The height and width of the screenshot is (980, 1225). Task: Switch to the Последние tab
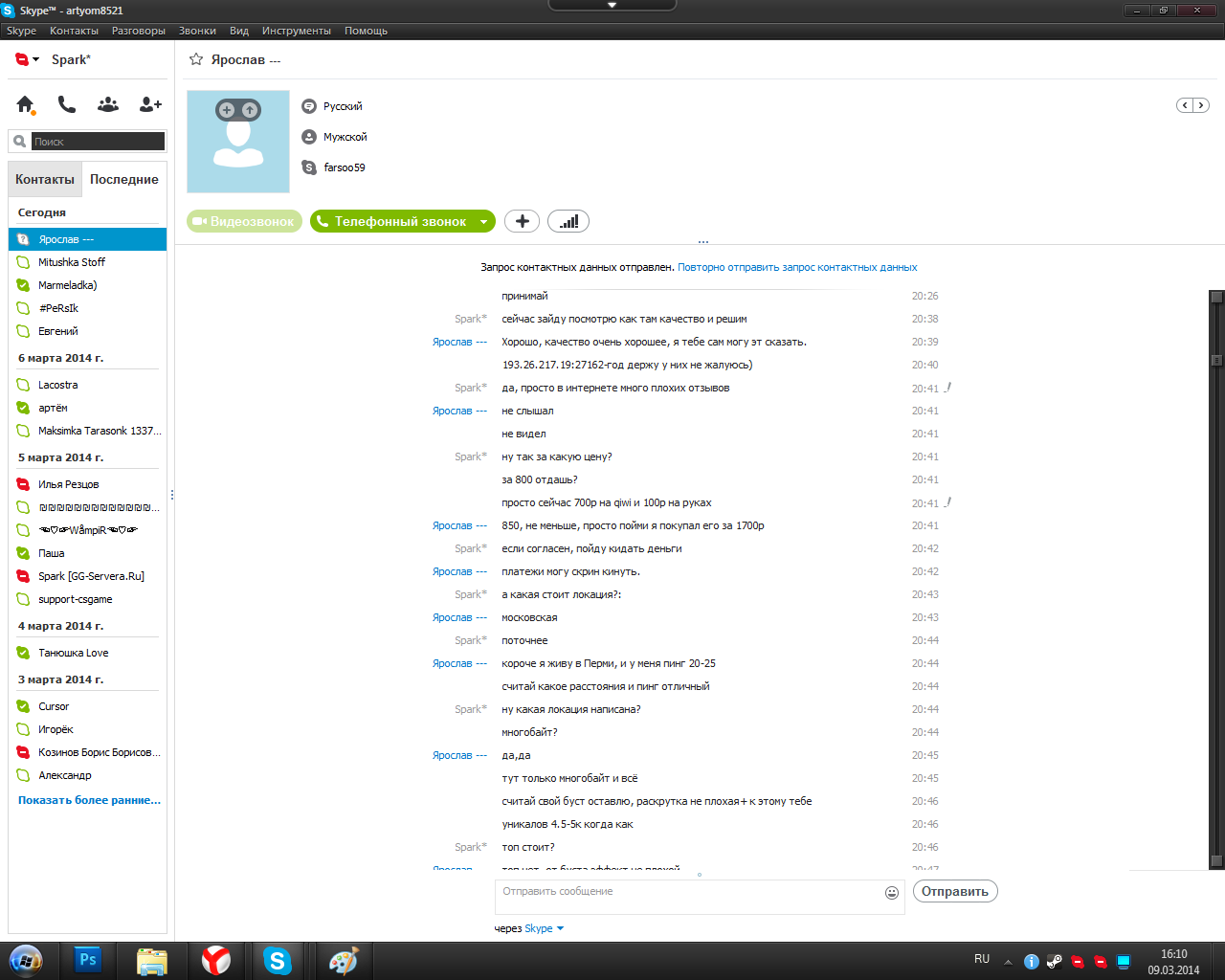coord(124,179)
